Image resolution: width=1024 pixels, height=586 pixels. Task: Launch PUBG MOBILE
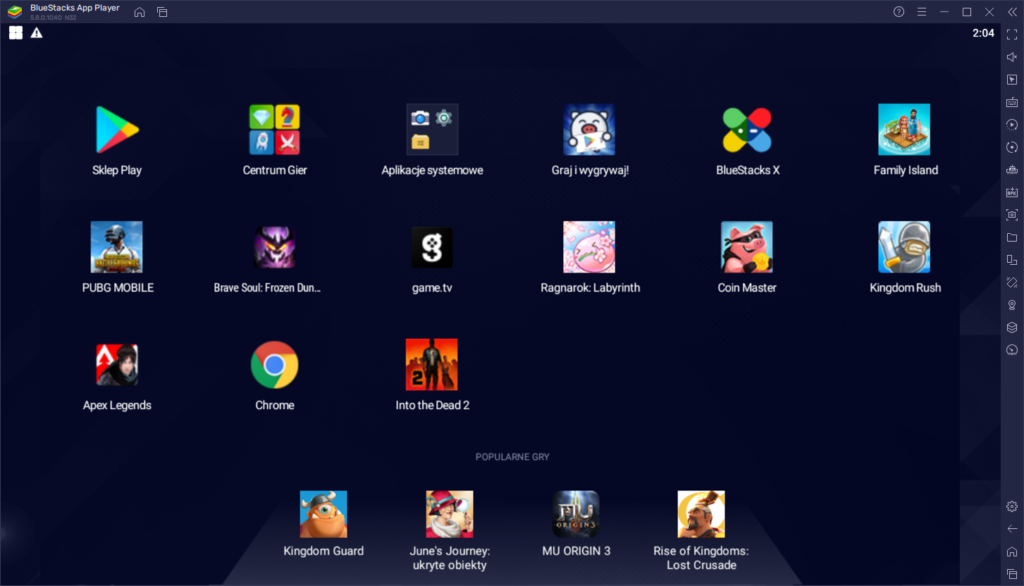click(x=116, y=247)
